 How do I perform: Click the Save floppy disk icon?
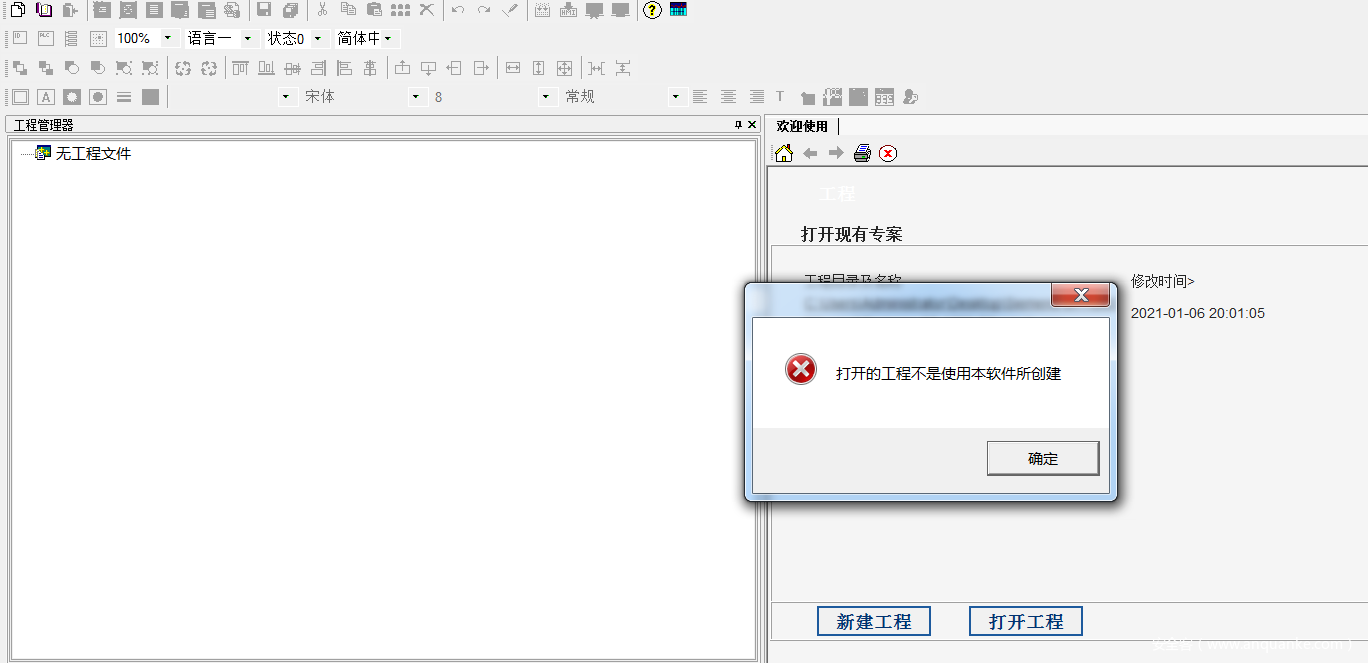pos(264,10)
